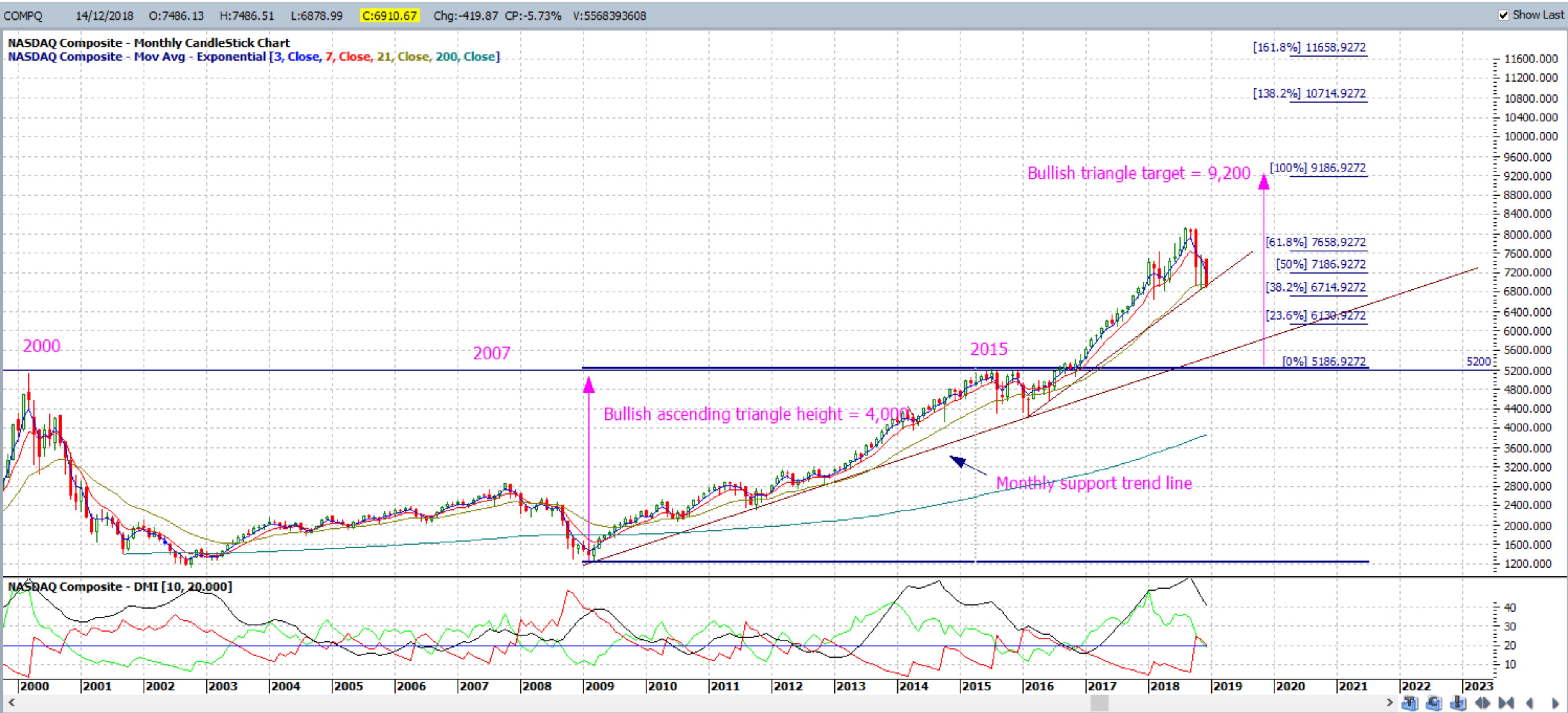Click the [161.8%] 11658.9272 Fibonacci label

(x=1309, y=47)
